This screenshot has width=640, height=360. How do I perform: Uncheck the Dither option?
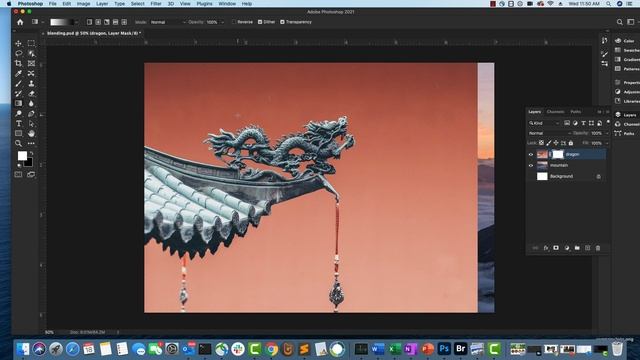tap(260, 22)
